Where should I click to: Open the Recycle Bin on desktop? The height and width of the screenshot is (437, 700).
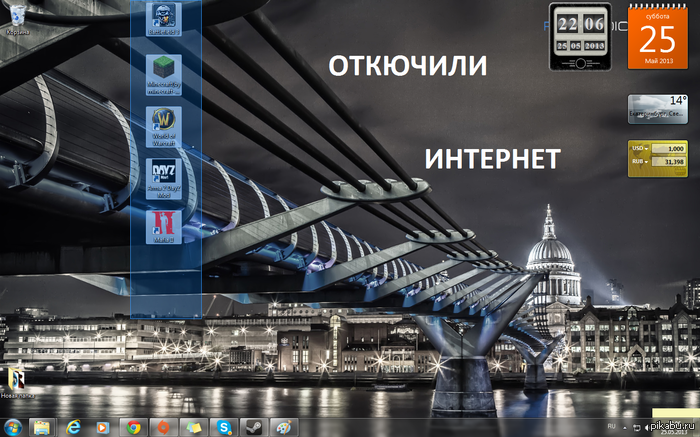coord(17,16)
